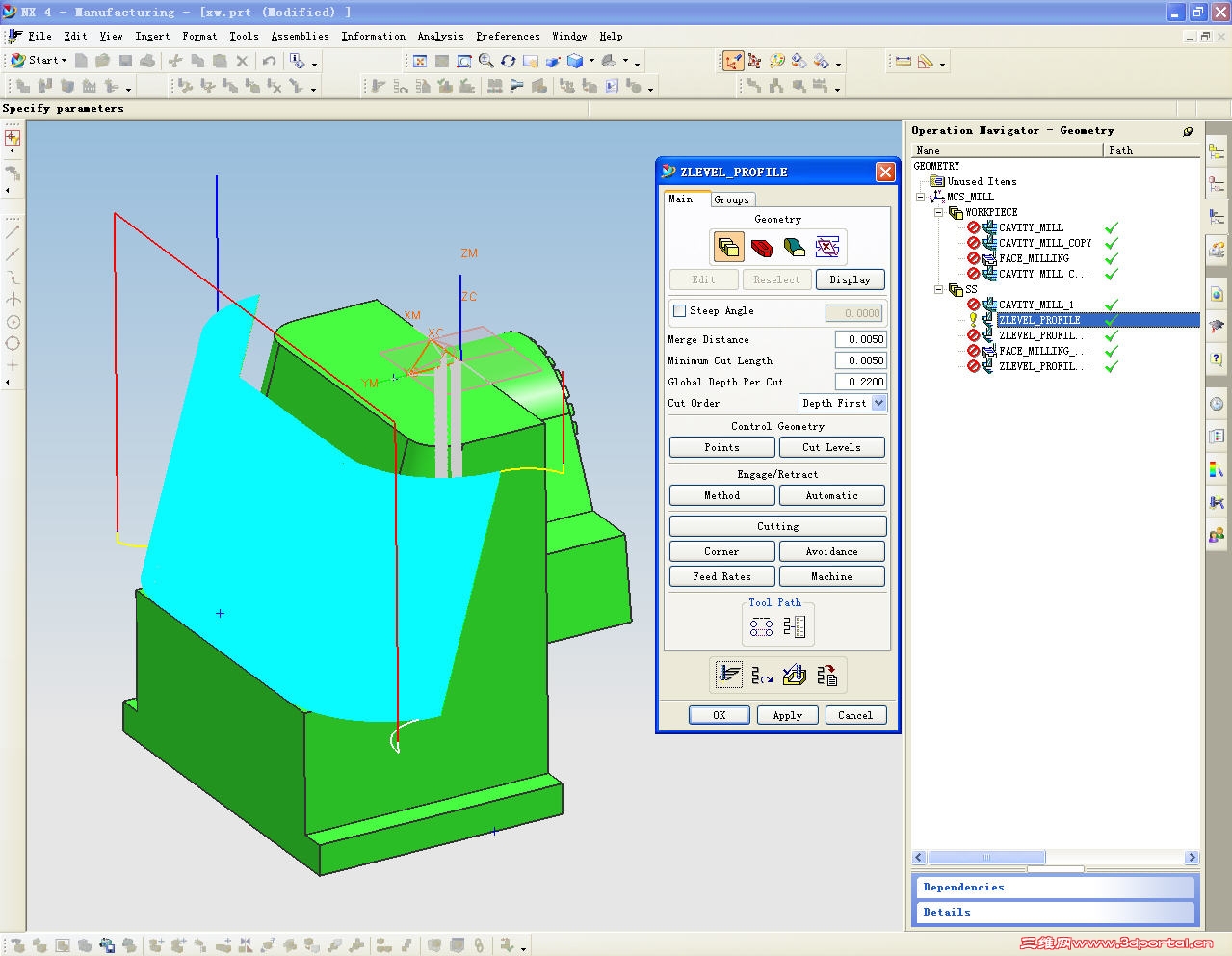Click the Verify tool path icon
The height and width of the screenshot is (956, 1232).
tap(794, 675)
